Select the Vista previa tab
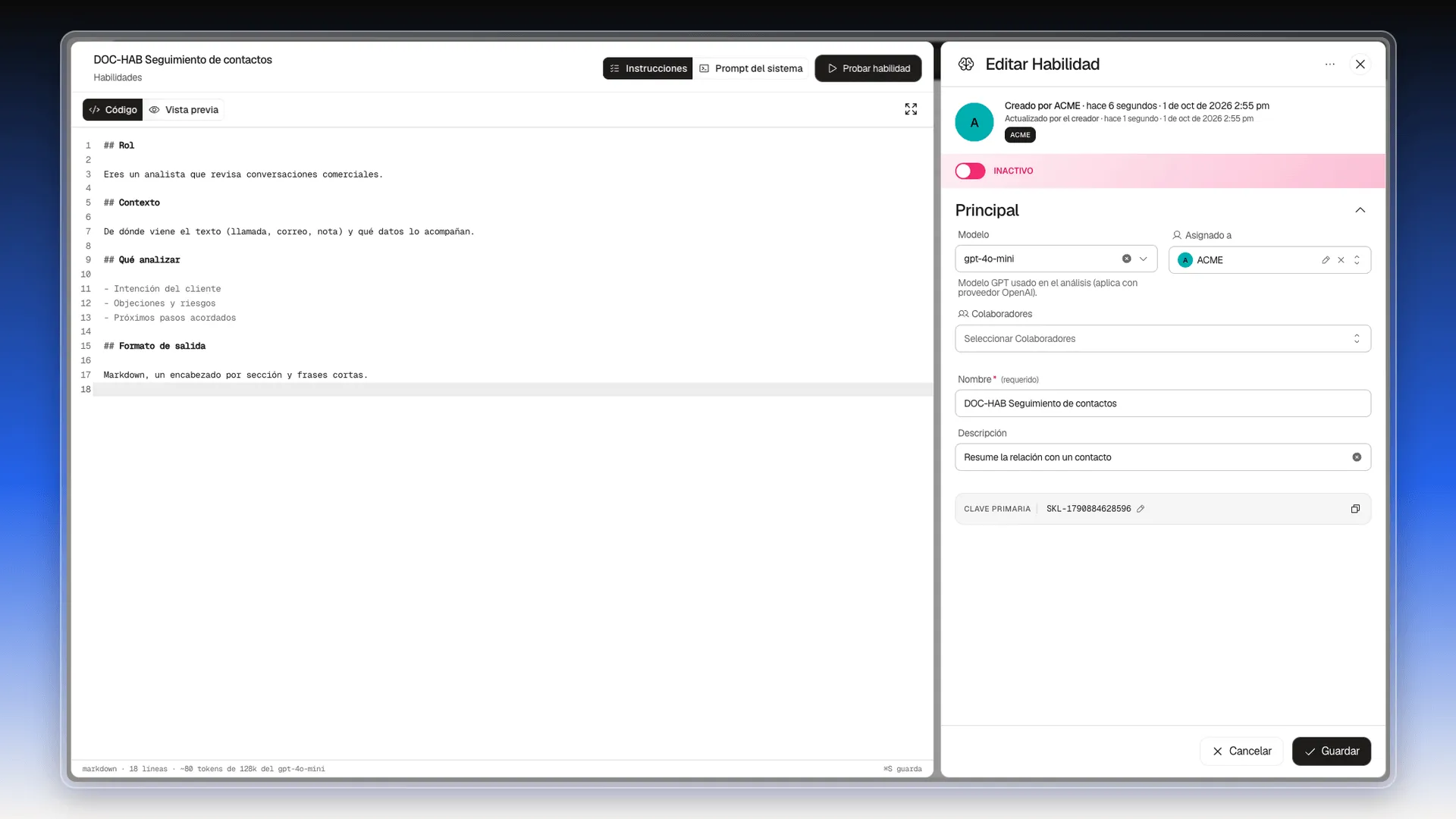 pyautogui.click(x=184, y=110)
